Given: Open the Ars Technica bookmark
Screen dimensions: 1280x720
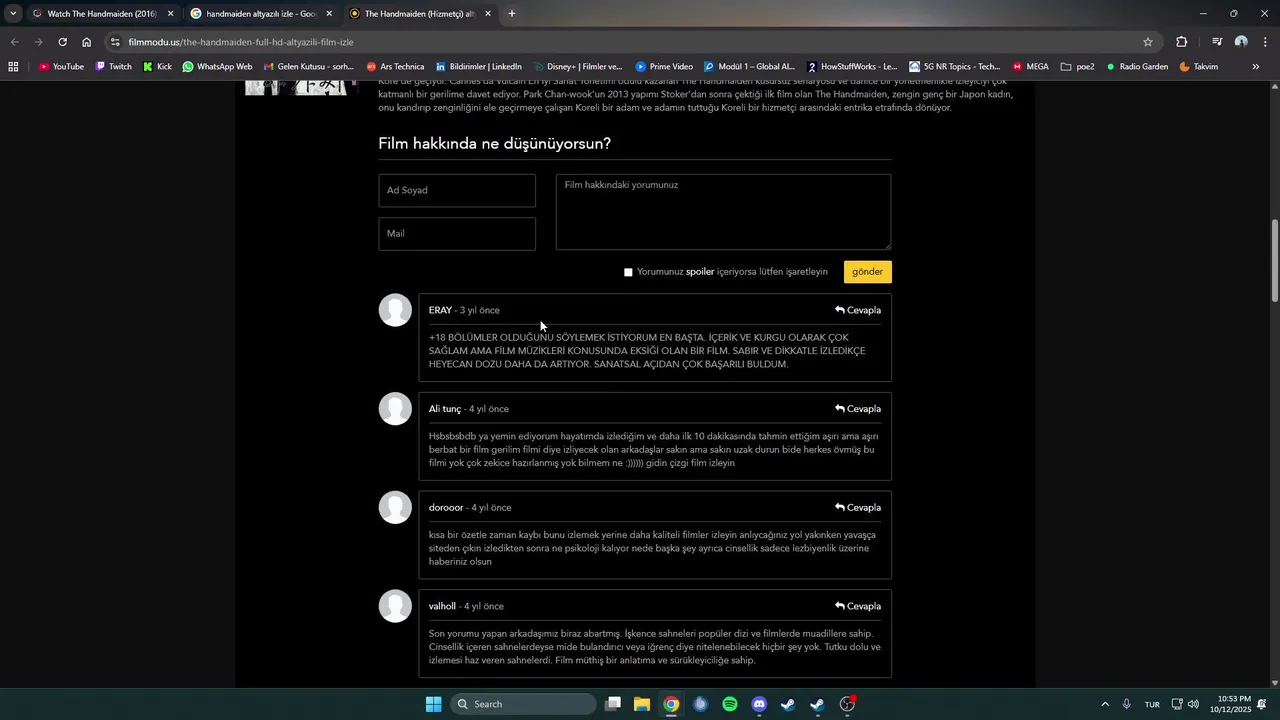Looking at the screenshot, I should [x=395, y=67].
